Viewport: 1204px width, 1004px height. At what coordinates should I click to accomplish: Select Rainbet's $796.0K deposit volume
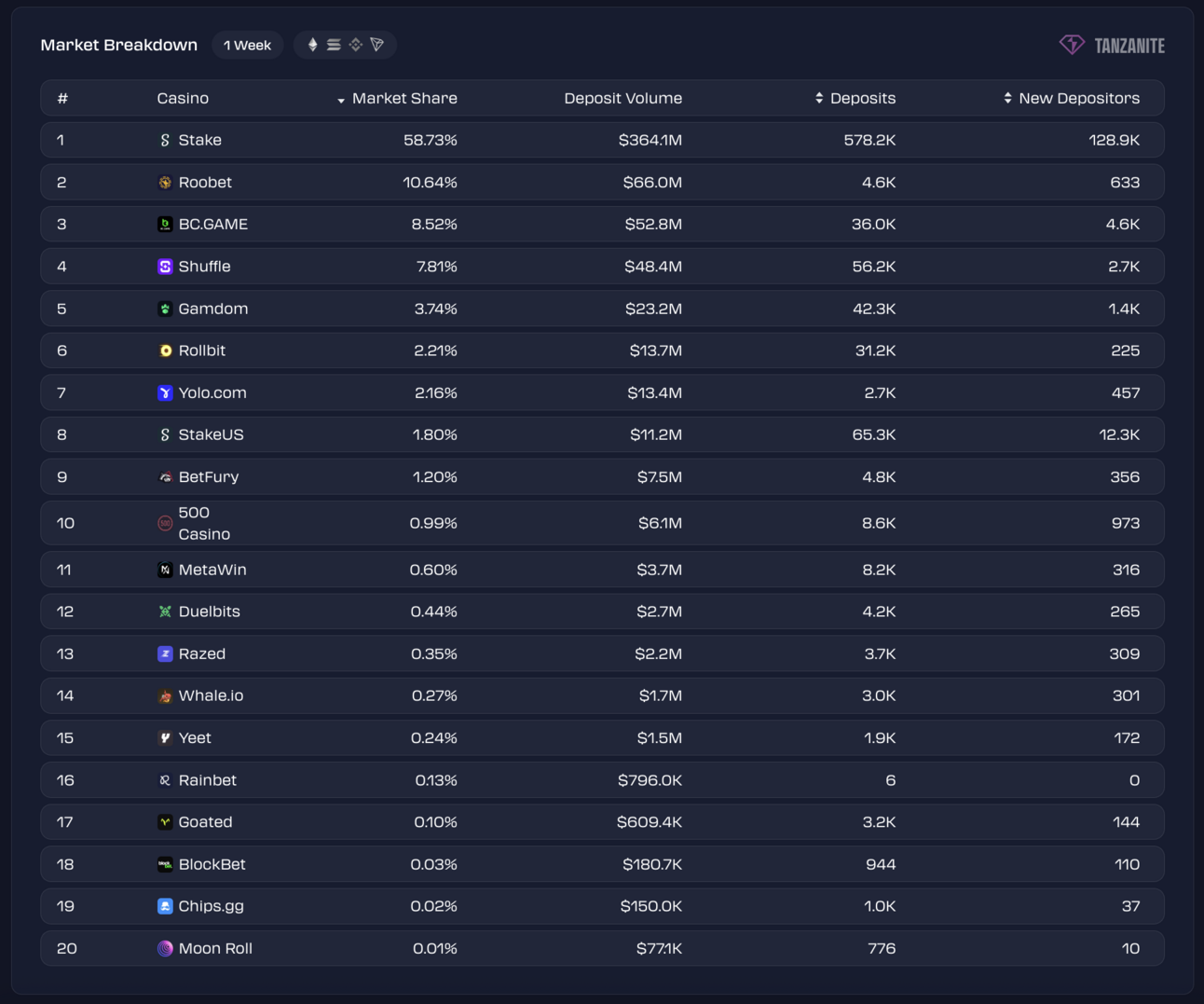coord(650,780)
